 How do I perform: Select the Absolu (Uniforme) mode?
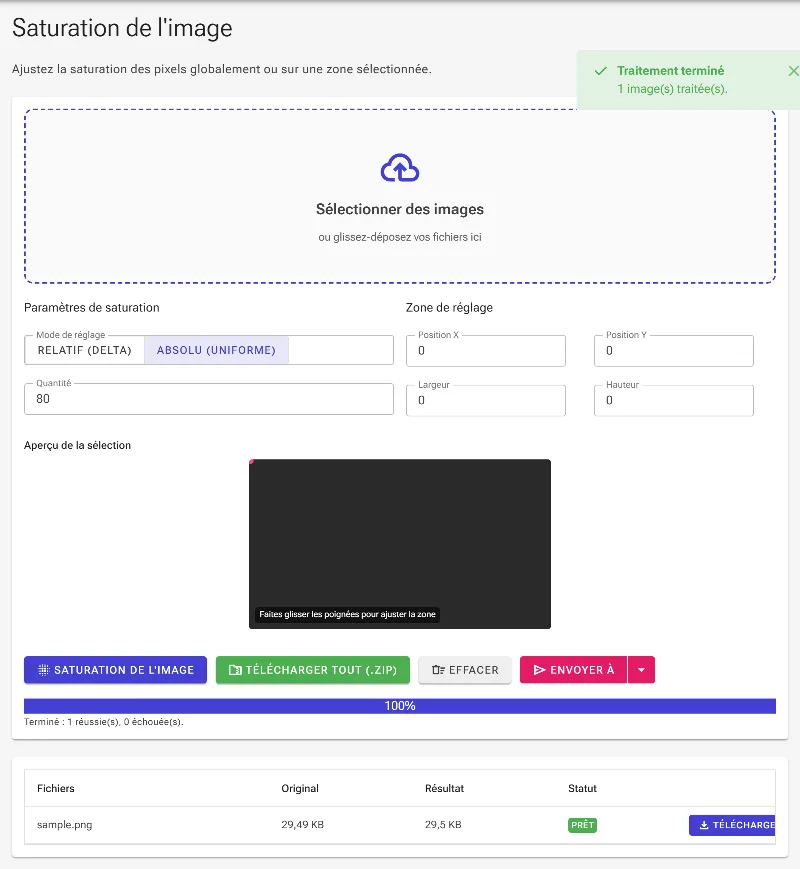216,350
